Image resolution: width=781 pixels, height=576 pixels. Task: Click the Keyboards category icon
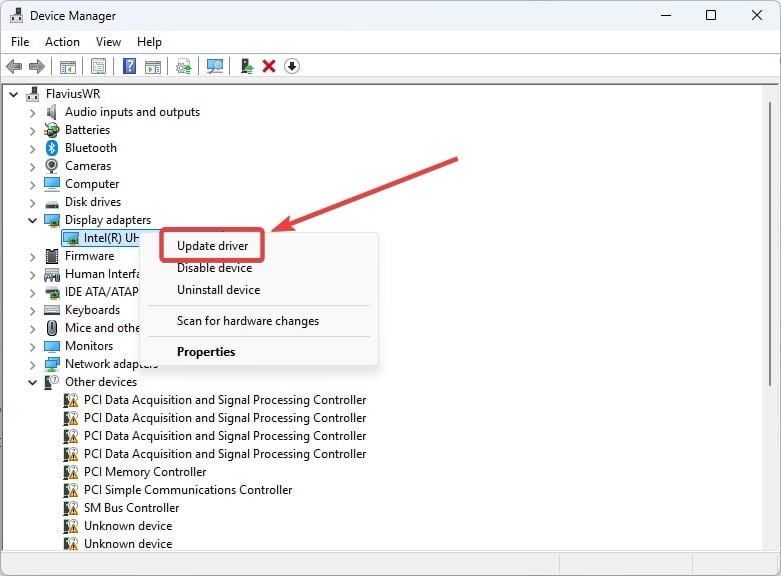coord(52,310)
